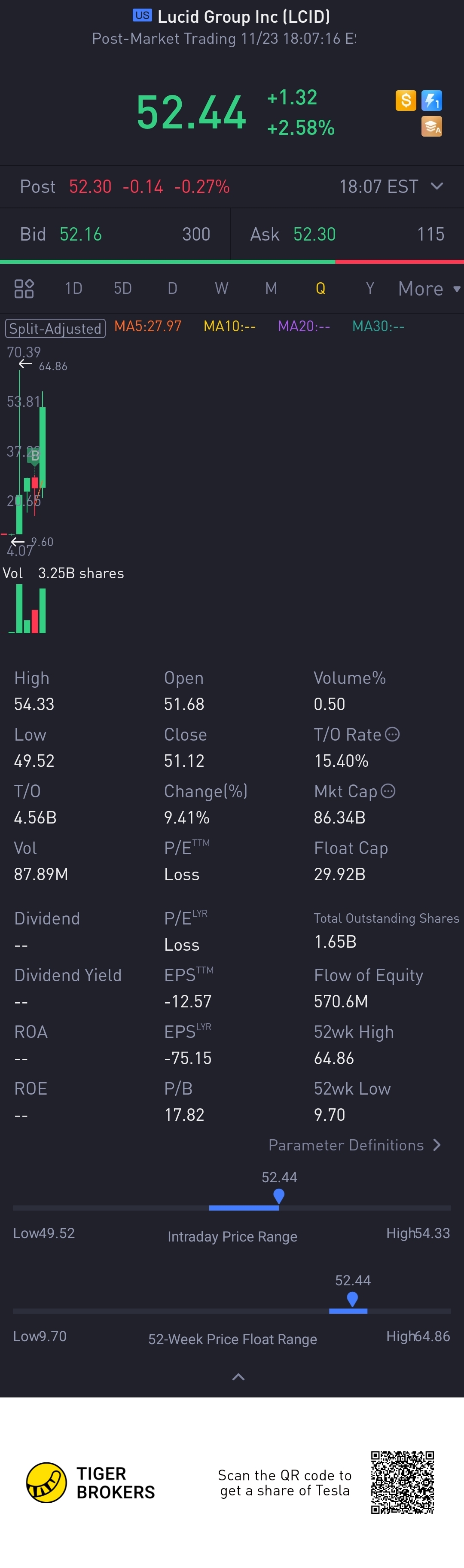This screenshot has height=1568, width=464.
Task: Tap the T/O Rate info icon
Action: tap(393, 734)
